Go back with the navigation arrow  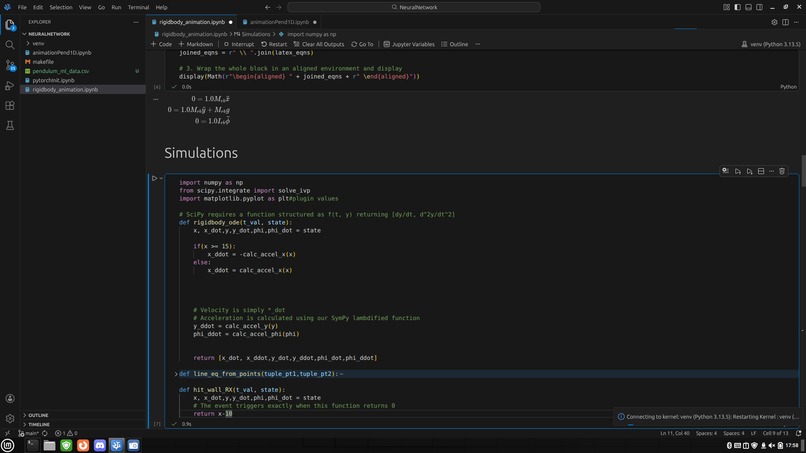click(267, 7)
